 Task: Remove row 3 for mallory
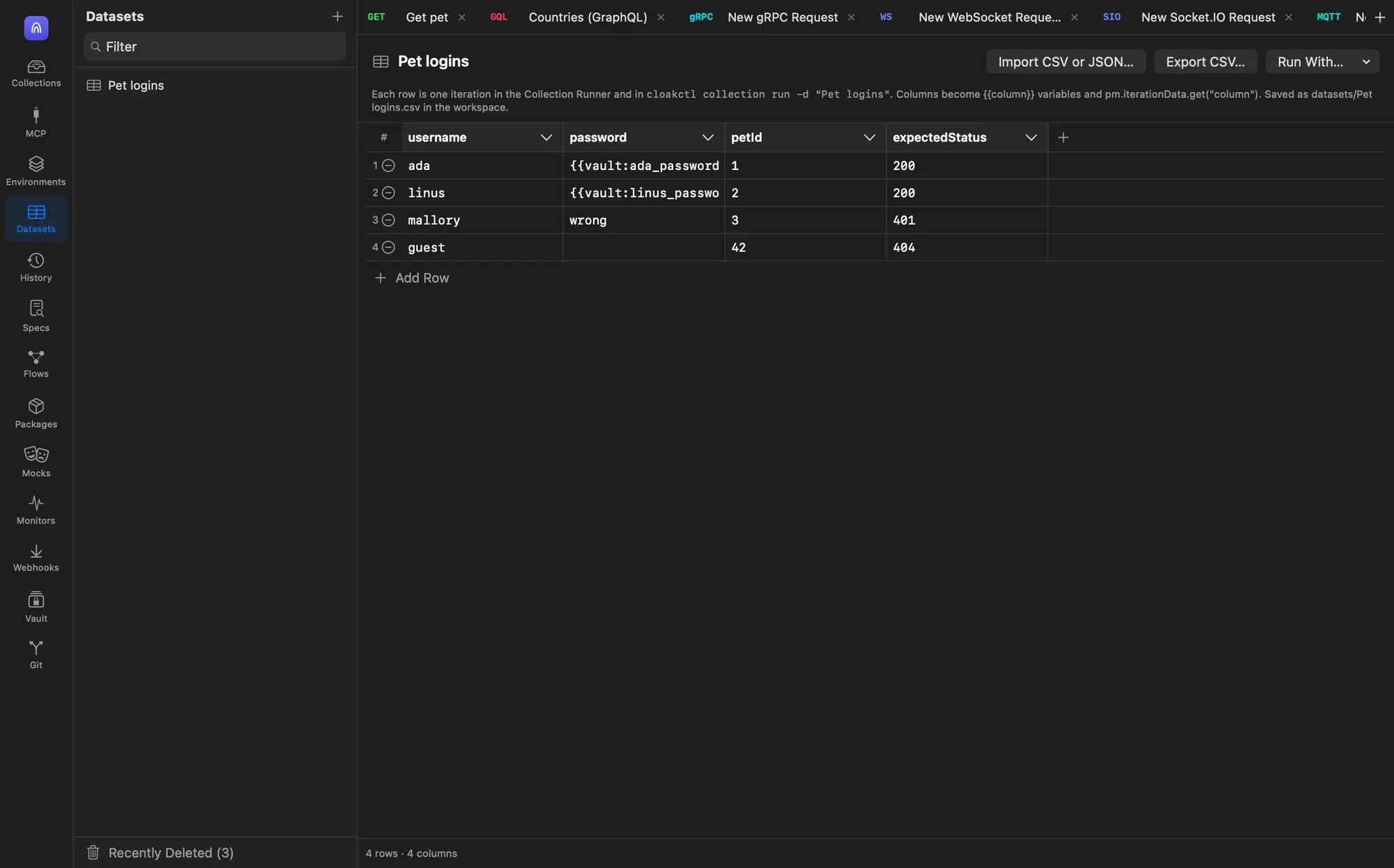pos(389,220)
